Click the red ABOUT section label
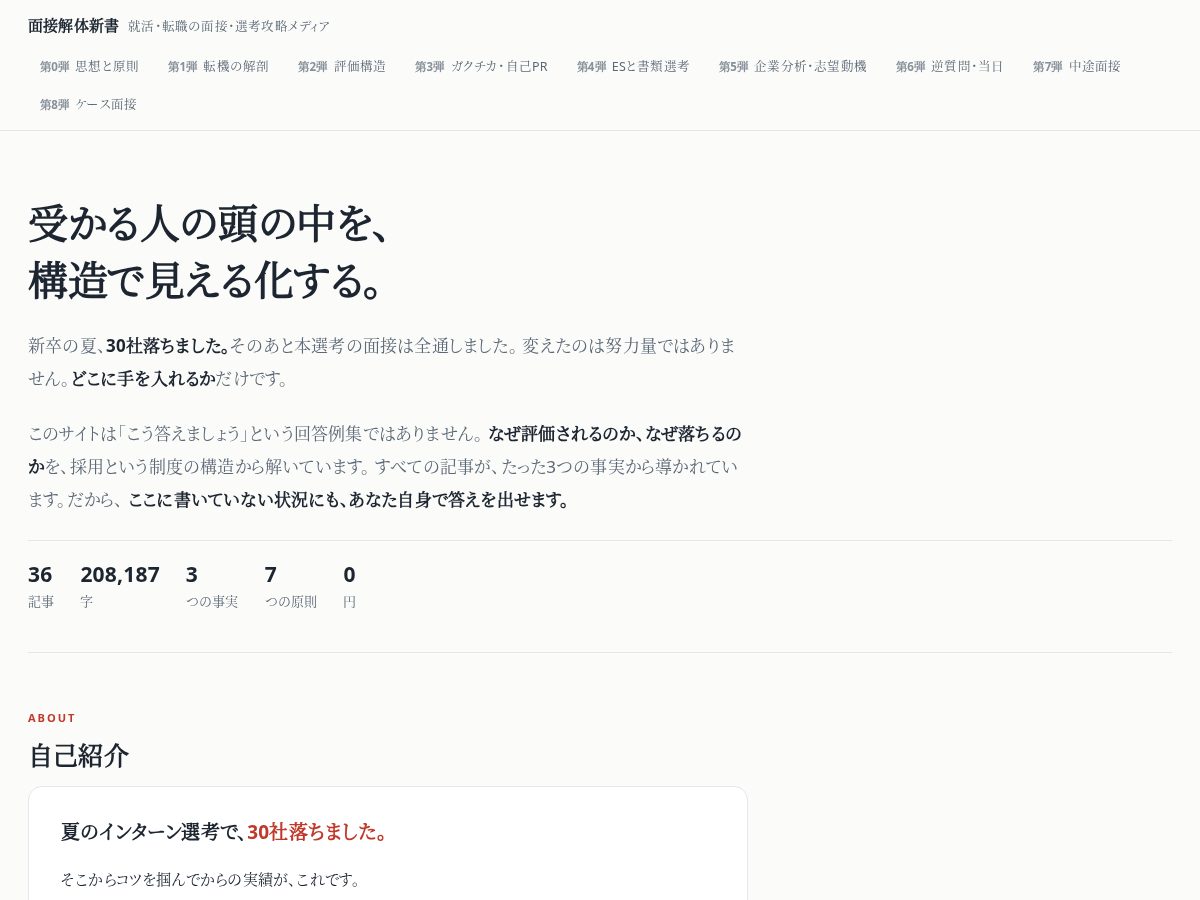Image resolution: width=1200 pixels, height=900 pixels. pyautogui.click(x=52, y=718)
